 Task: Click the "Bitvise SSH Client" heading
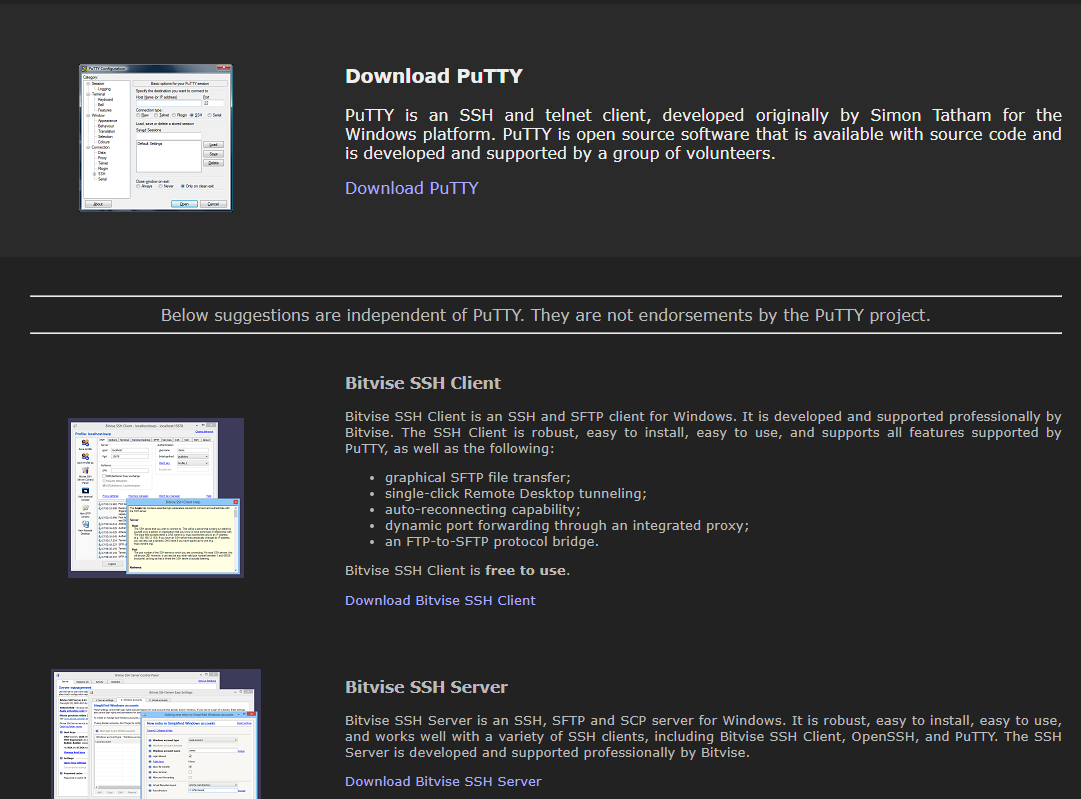pos(423,383)
